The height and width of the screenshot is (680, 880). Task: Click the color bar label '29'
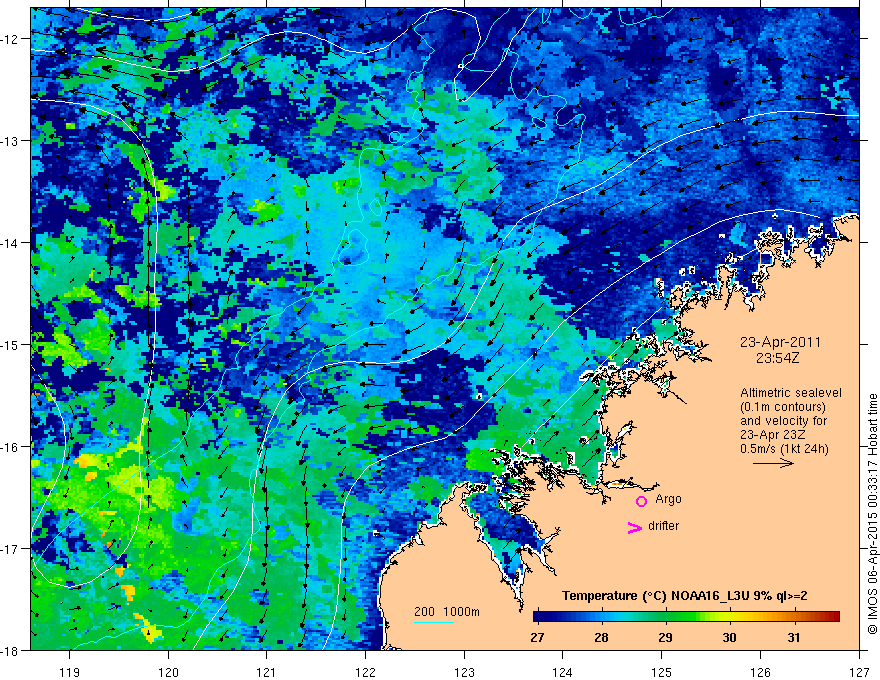point(665,638)
